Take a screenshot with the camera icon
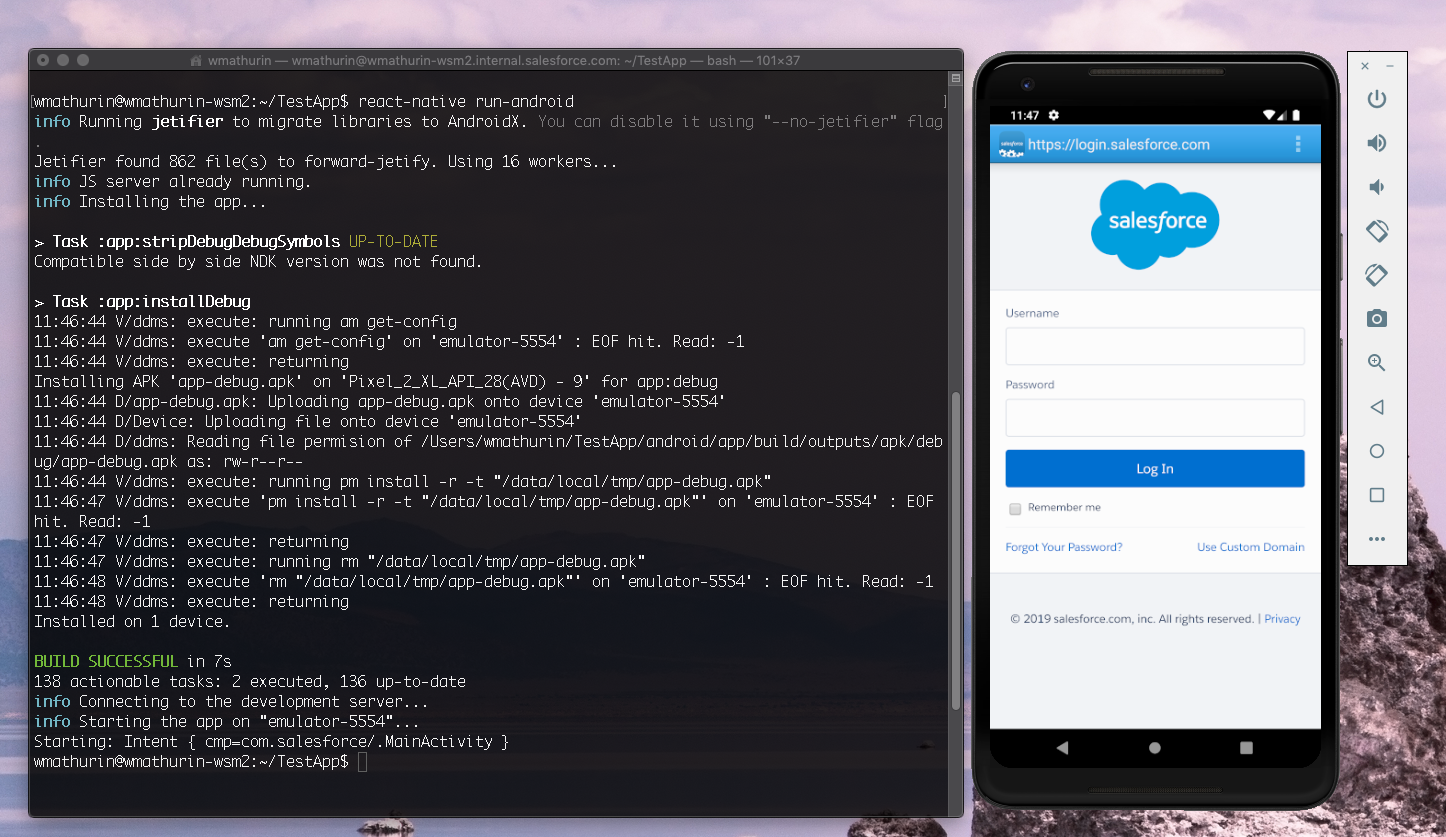This screenshot has width=1446, height=837. point(1377,319)
